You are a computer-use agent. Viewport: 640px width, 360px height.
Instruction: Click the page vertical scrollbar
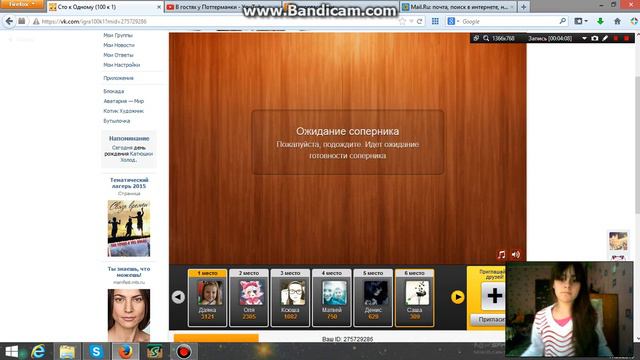coord(637,144)
